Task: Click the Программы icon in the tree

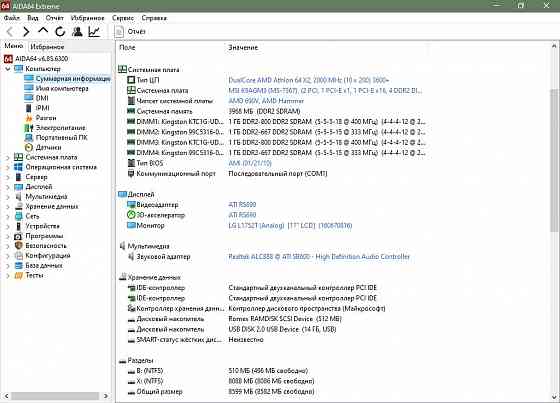Action: (x=19, y=236)
